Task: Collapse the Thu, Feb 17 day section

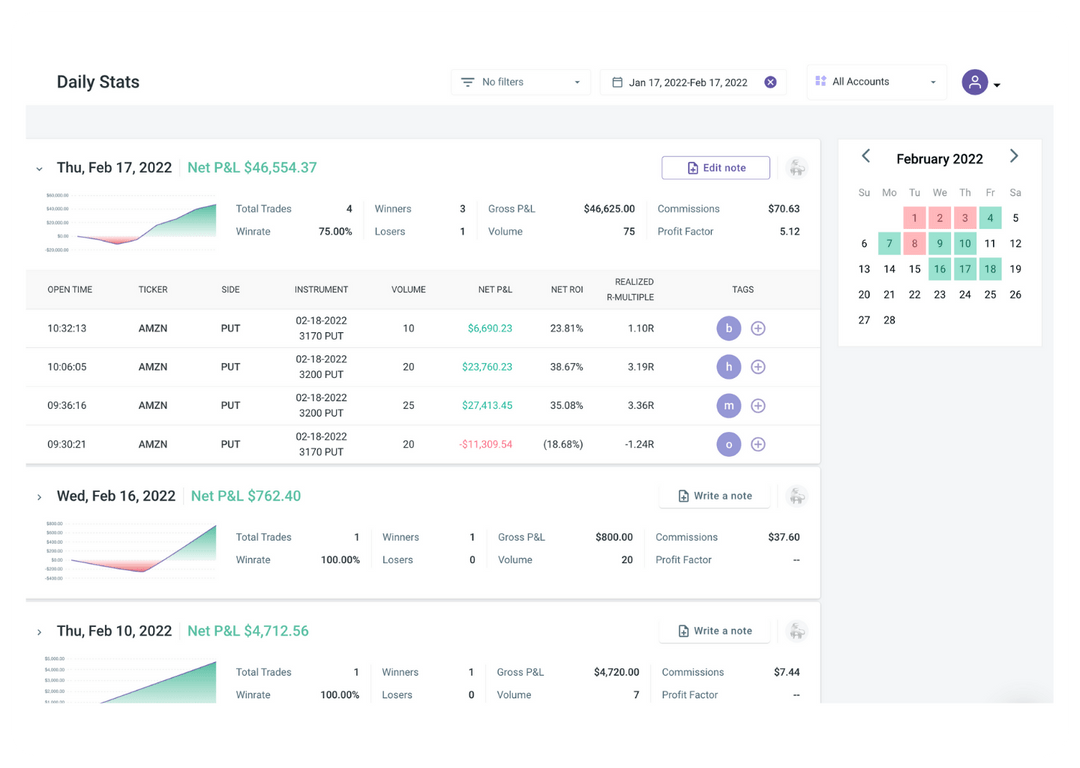Action: (39, 169)
